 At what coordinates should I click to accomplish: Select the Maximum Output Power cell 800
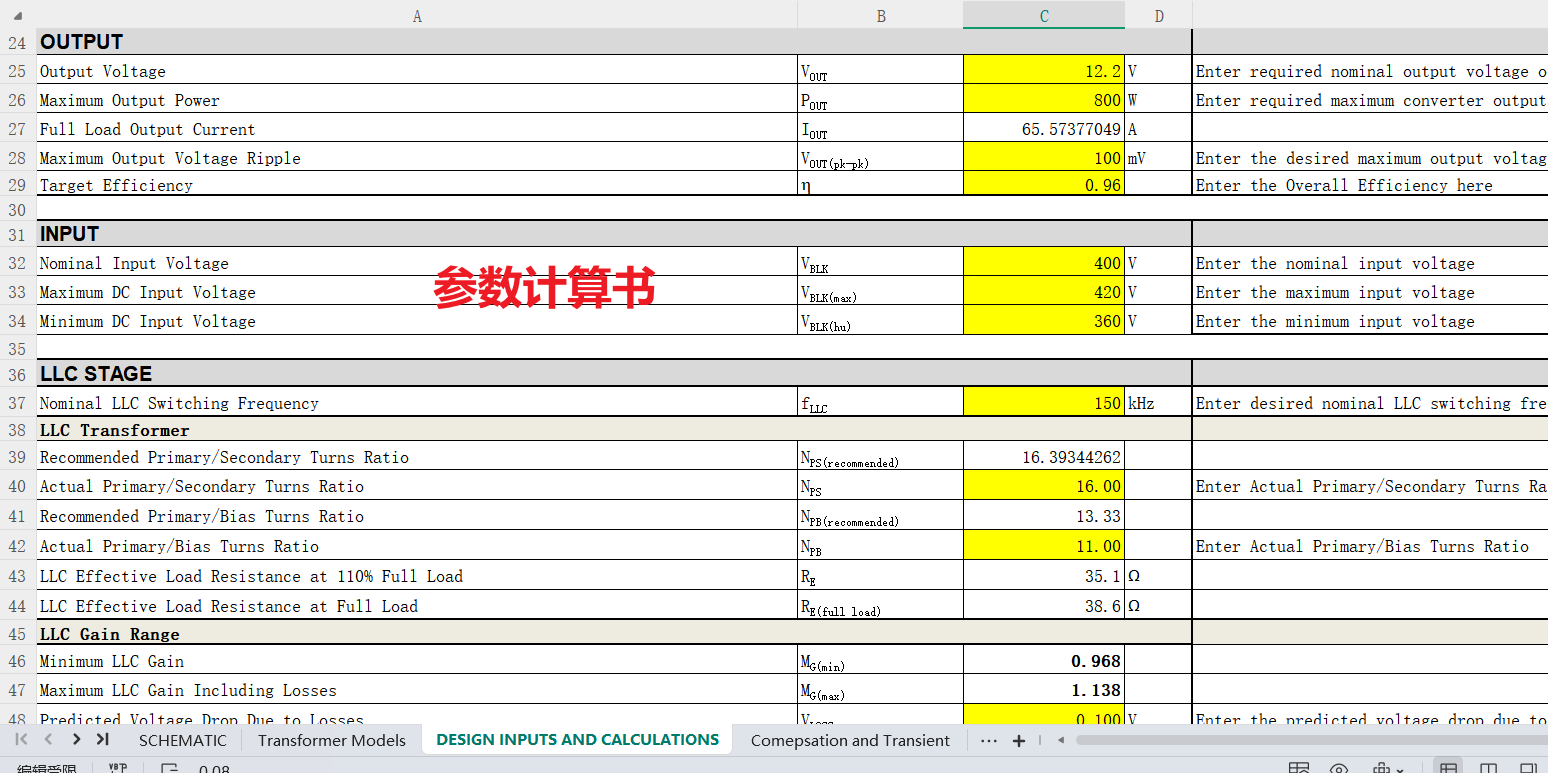pyautogui.click(x=1043, y=100)
